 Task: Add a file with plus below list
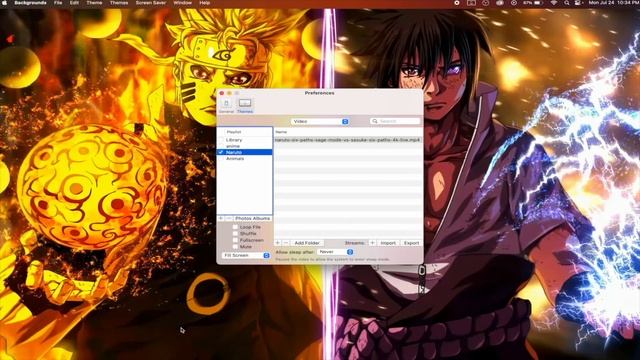coord(278,243)
